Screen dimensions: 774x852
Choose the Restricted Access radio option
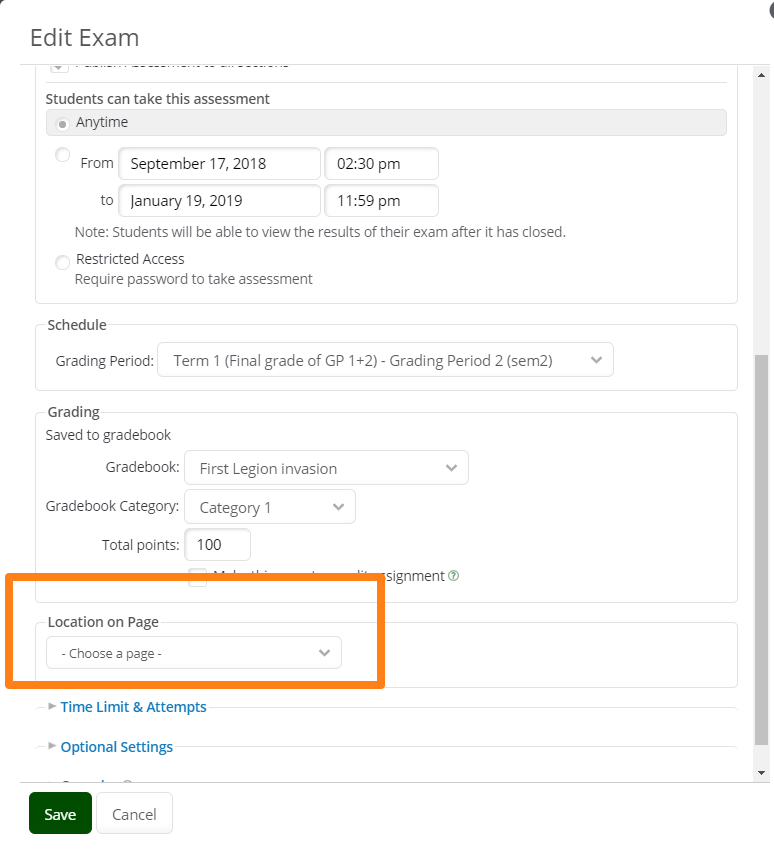[x=63, y=261]
